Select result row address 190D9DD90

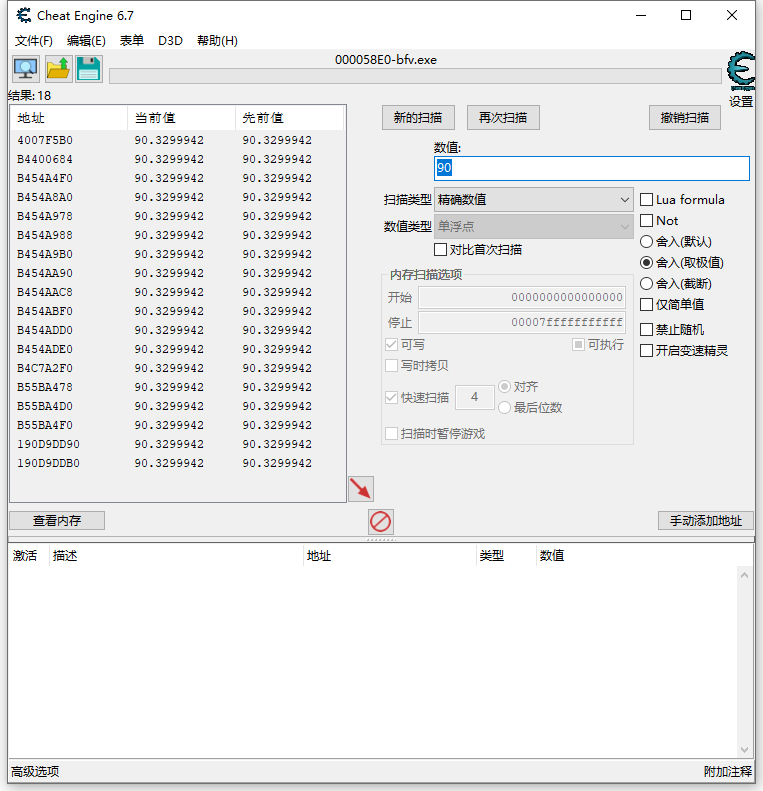tap(178, 444)
